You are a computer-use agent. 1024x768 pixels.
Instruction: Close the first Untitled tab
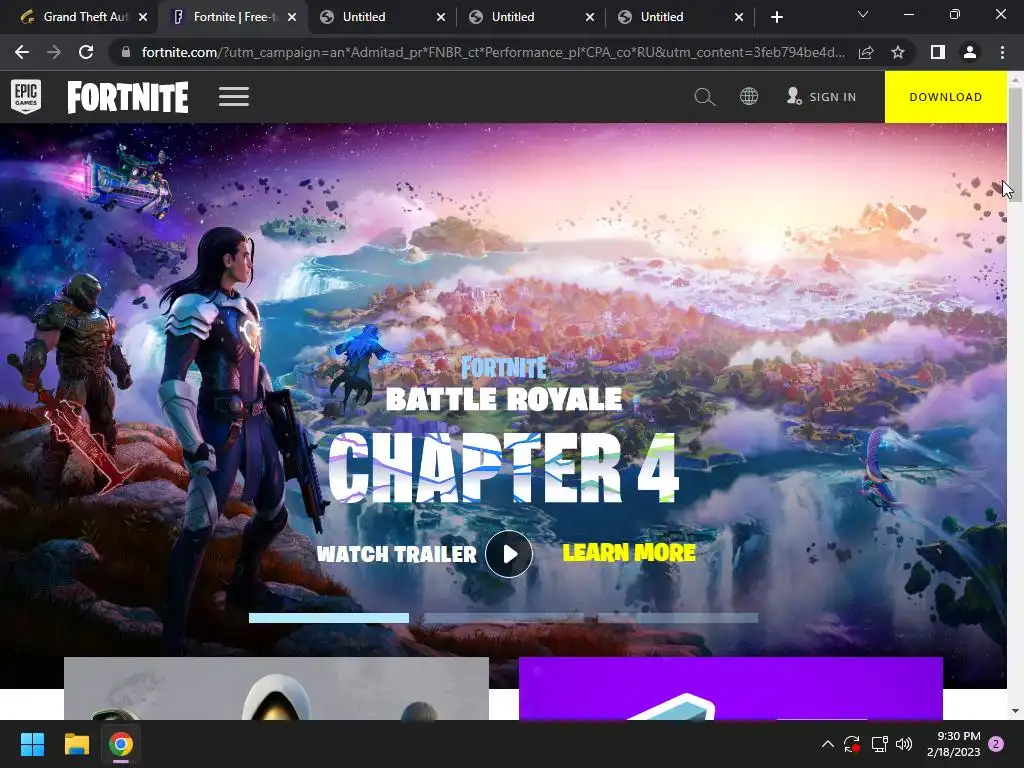[441, 17]
